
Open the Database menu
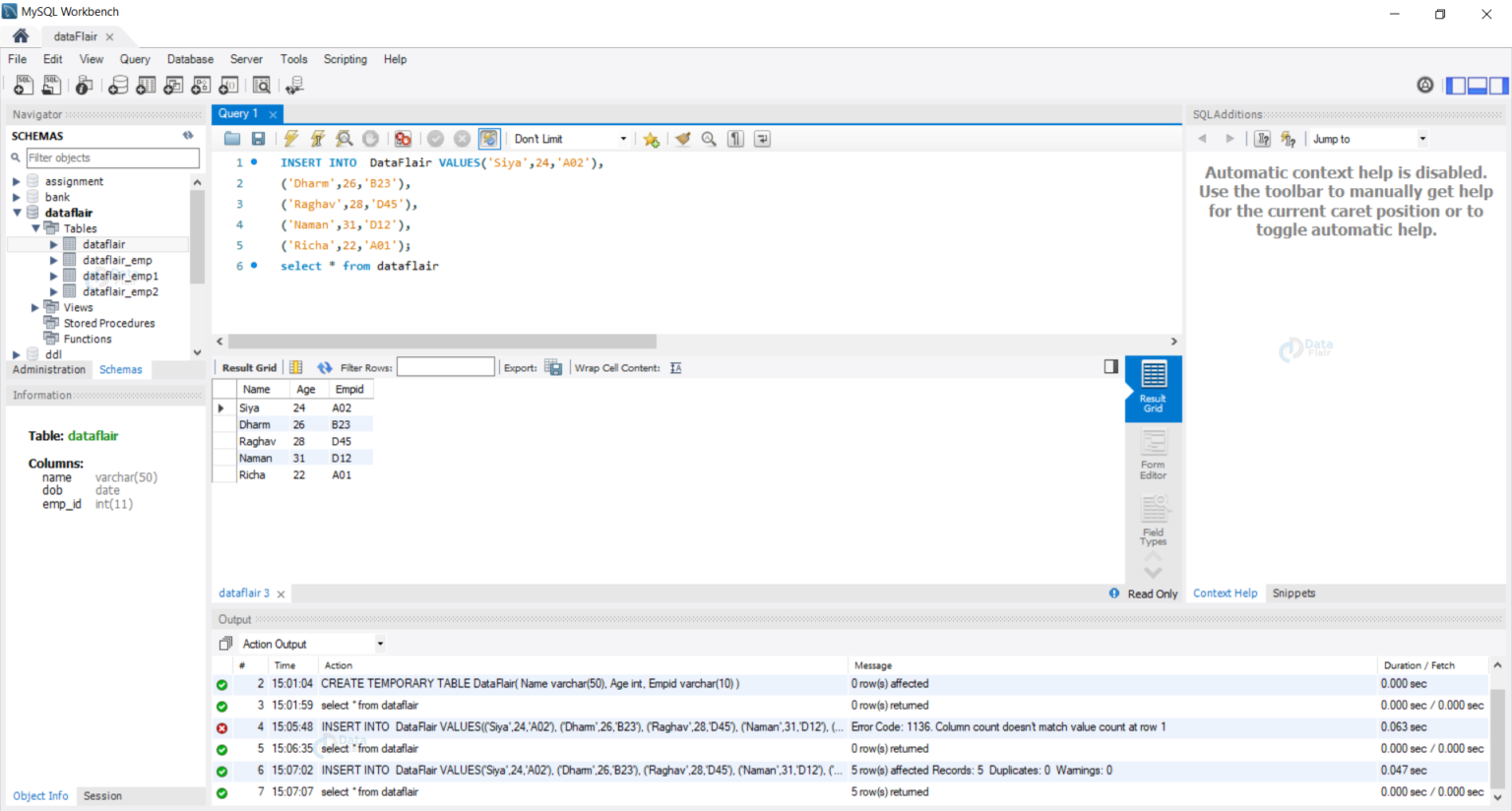click(190, 59)
